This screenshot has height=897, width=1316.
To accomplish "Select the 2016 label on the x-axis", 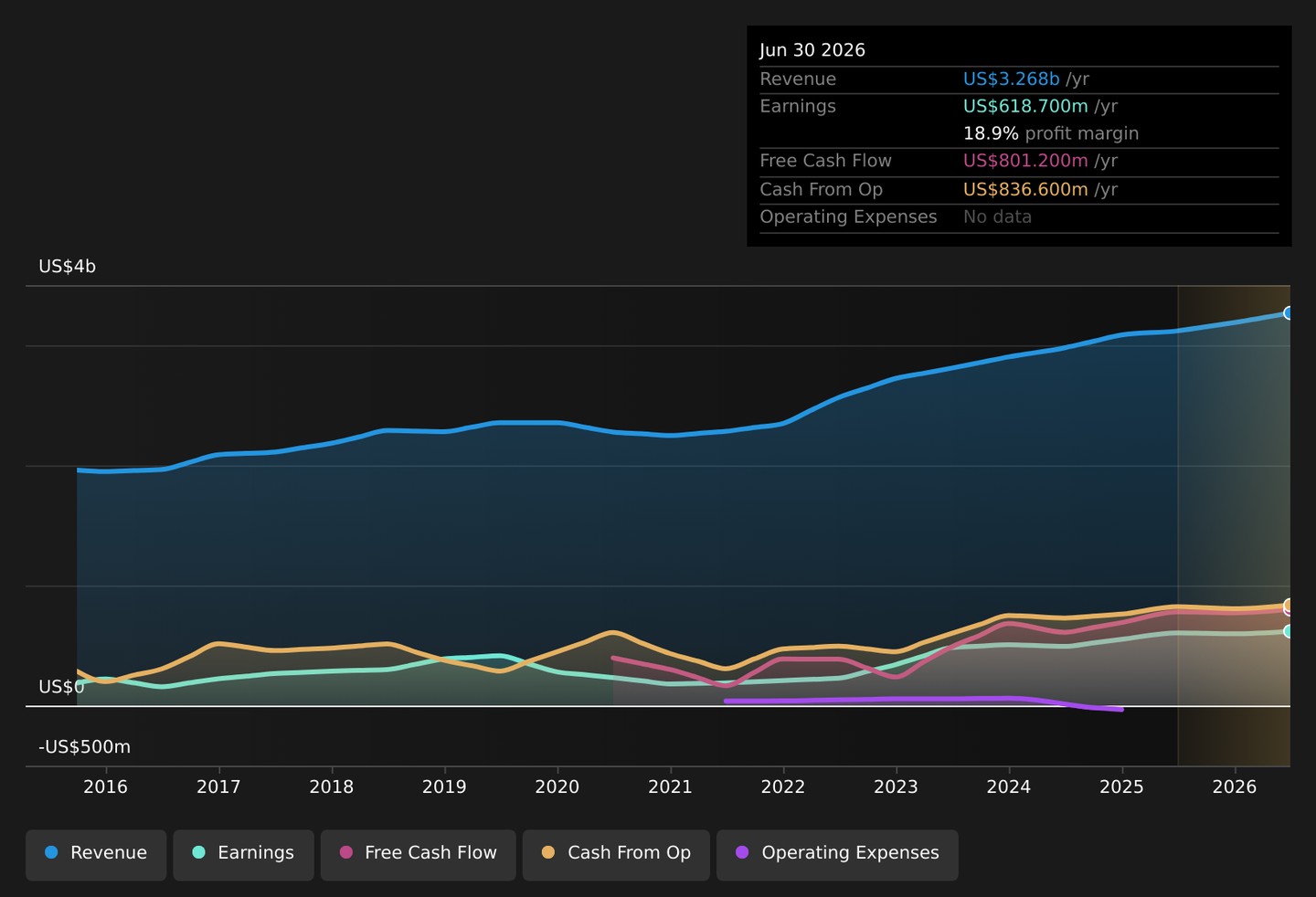I will click(x=106, y=787).
